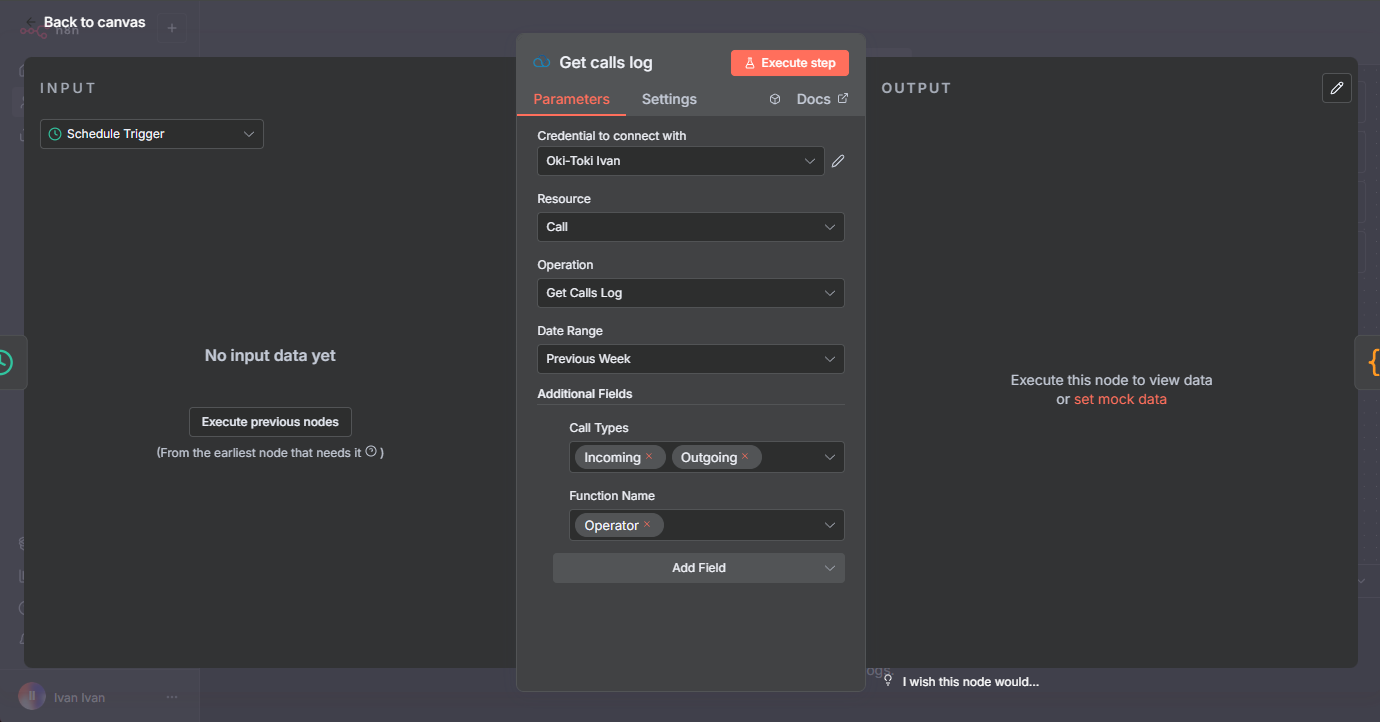Remove the Incoming call type tag
This screenshot has height=722, width=1380.
(649, 457)
